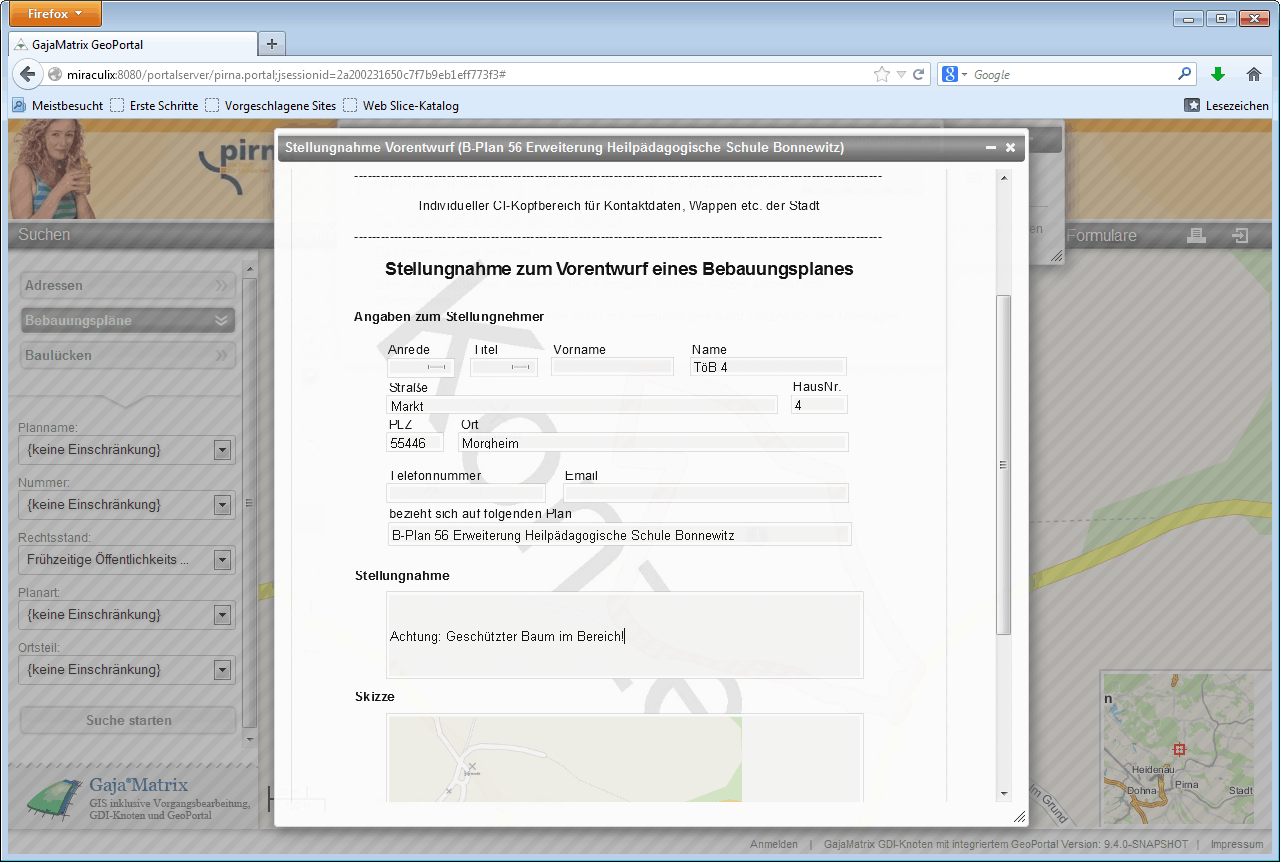Click the Suche starten button

click(x=128, y=720)
